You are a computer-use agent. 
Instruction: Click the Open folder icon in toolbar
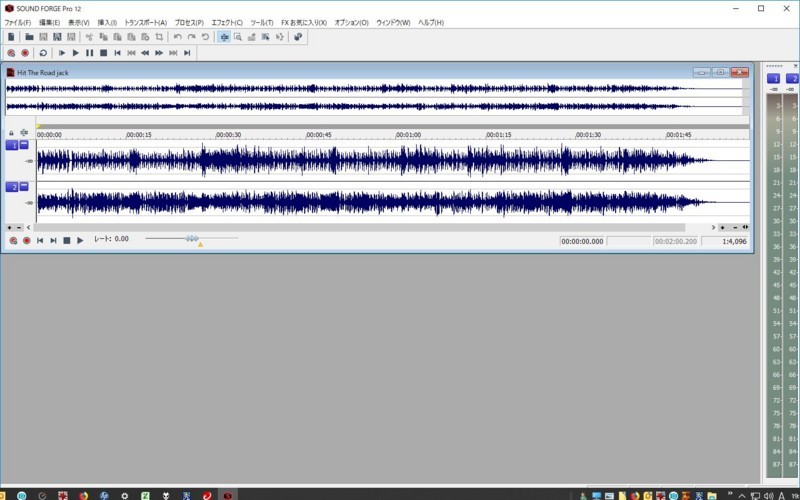[x=30, y=37]
